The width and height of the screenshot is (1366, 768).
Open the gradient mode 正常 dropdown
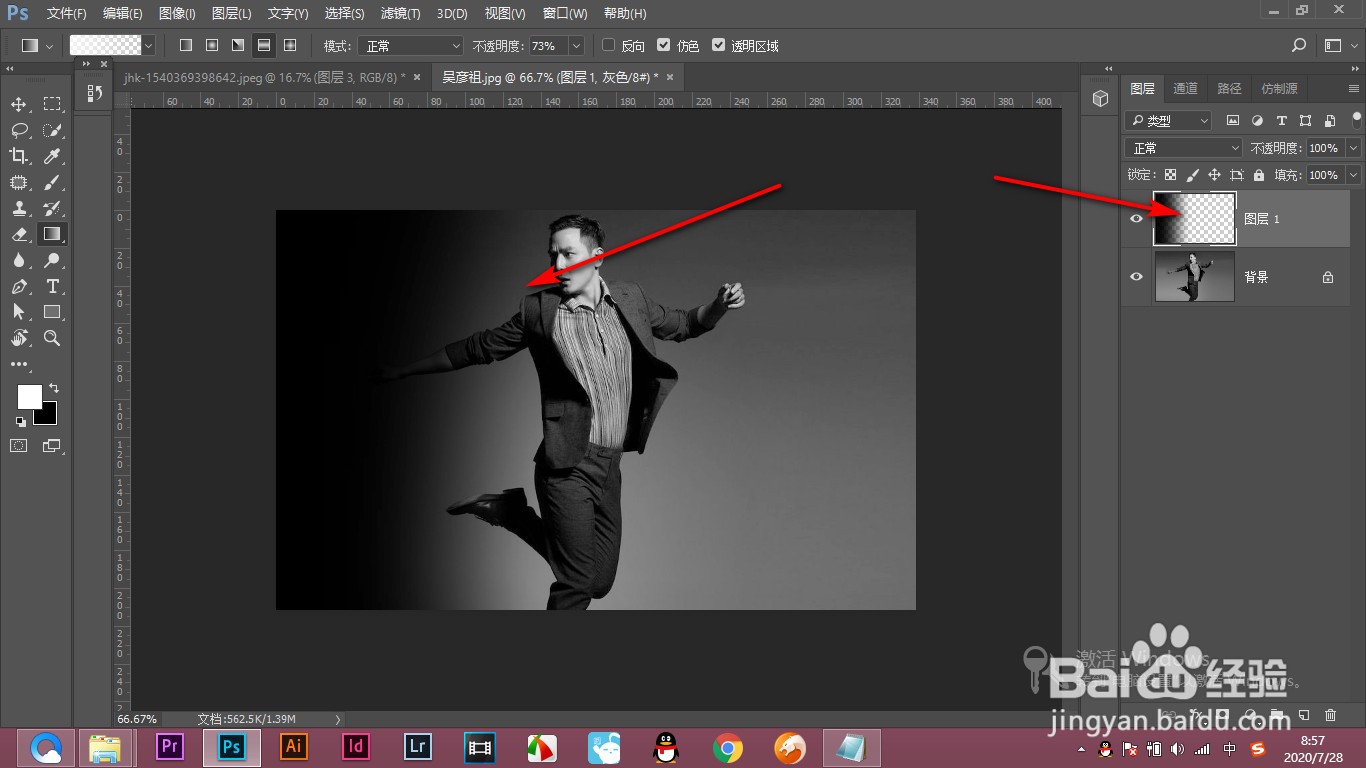(x=411, y=46)
